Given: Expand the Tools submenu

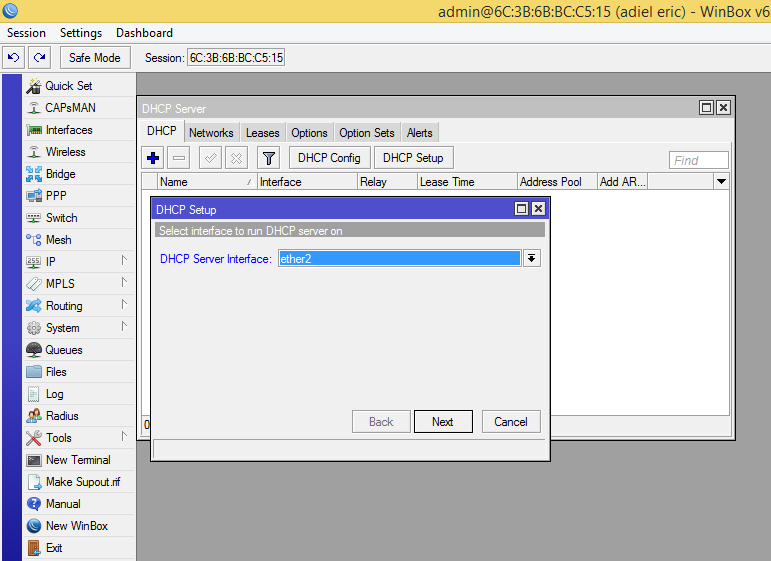Looking at the screenshot, I should tap(124, 437).
